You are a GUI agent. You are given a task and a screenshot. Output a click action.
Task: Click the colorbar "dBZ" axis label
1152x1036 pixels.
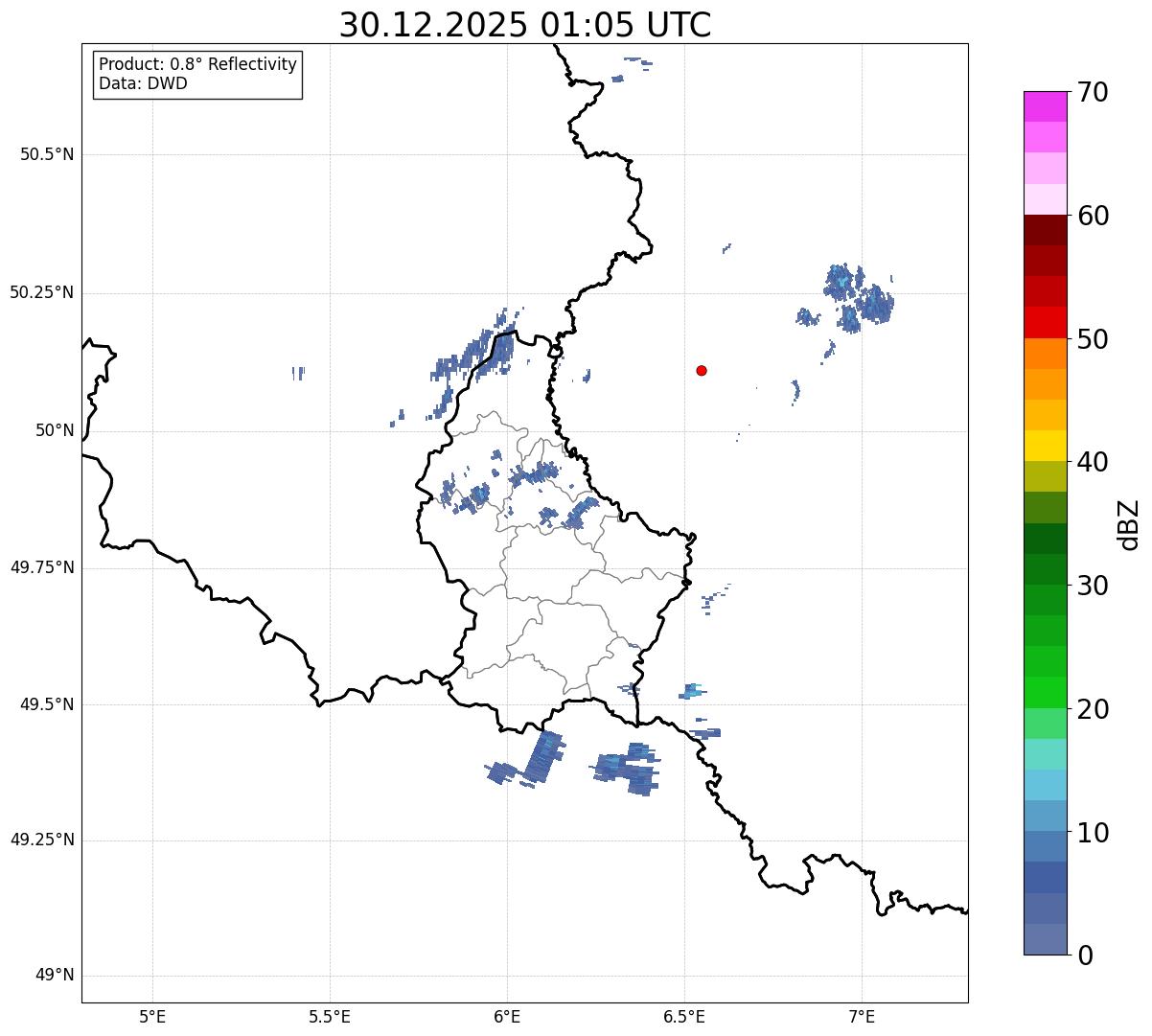(x=1129, y=523)
